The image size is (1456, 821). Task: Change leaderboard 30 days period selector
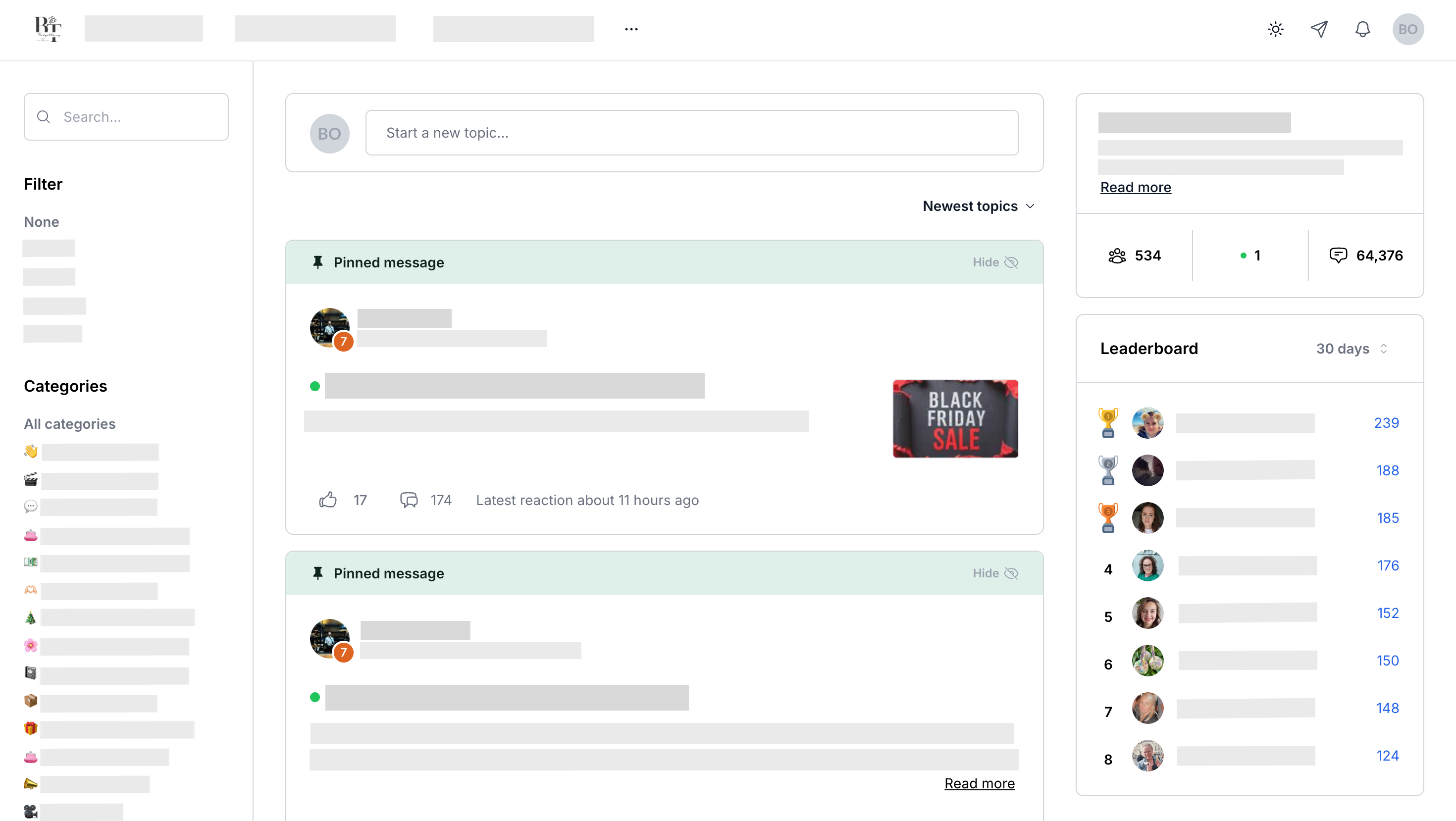pyautogui.click(x=1351, y=349)
